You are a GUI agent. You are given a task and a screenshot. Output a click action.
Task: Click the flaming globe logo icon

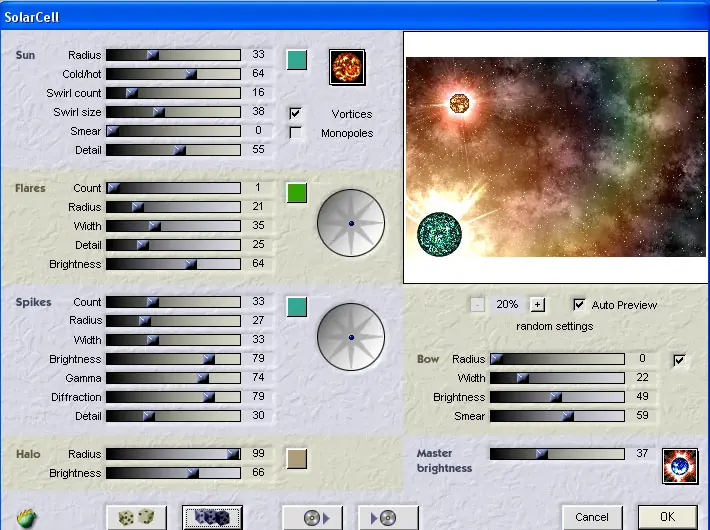coord(27,518)
